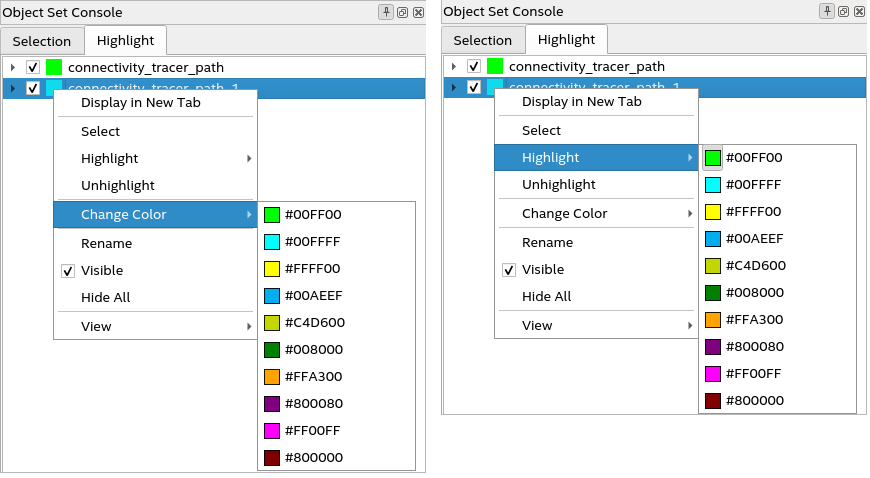This screenshot has height=478, width=870.
Task: Uncheck connectivity_tracer_path checkbox in left panel
Action: (x=33, y=67)
